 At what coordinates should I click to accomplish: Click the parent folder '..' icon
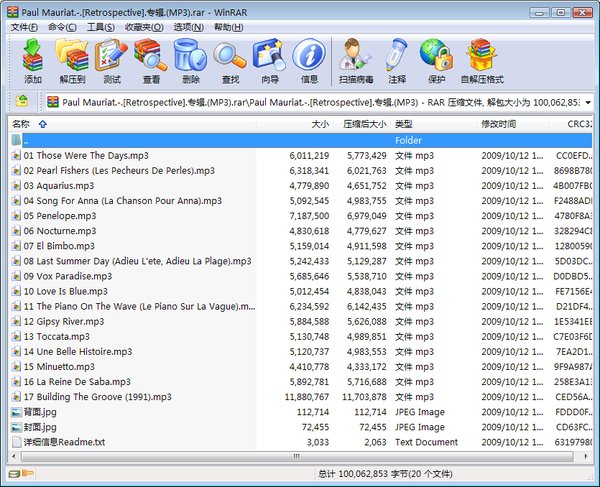pos(16,140)
